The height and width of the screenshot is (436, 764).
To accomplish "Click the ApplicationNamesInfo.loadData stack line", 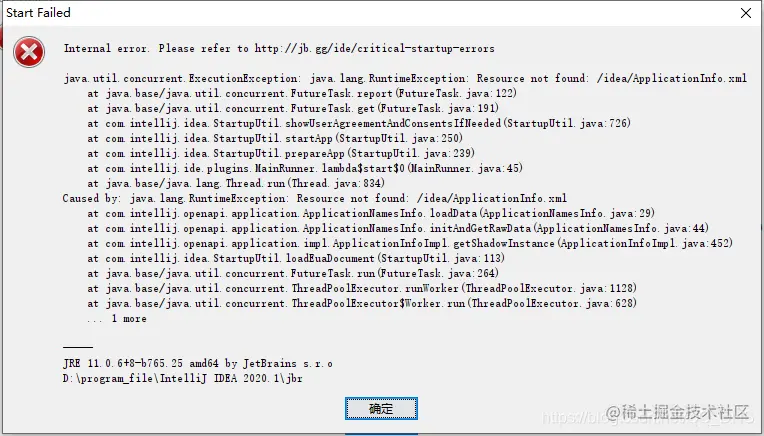I will tap(371, 213).
